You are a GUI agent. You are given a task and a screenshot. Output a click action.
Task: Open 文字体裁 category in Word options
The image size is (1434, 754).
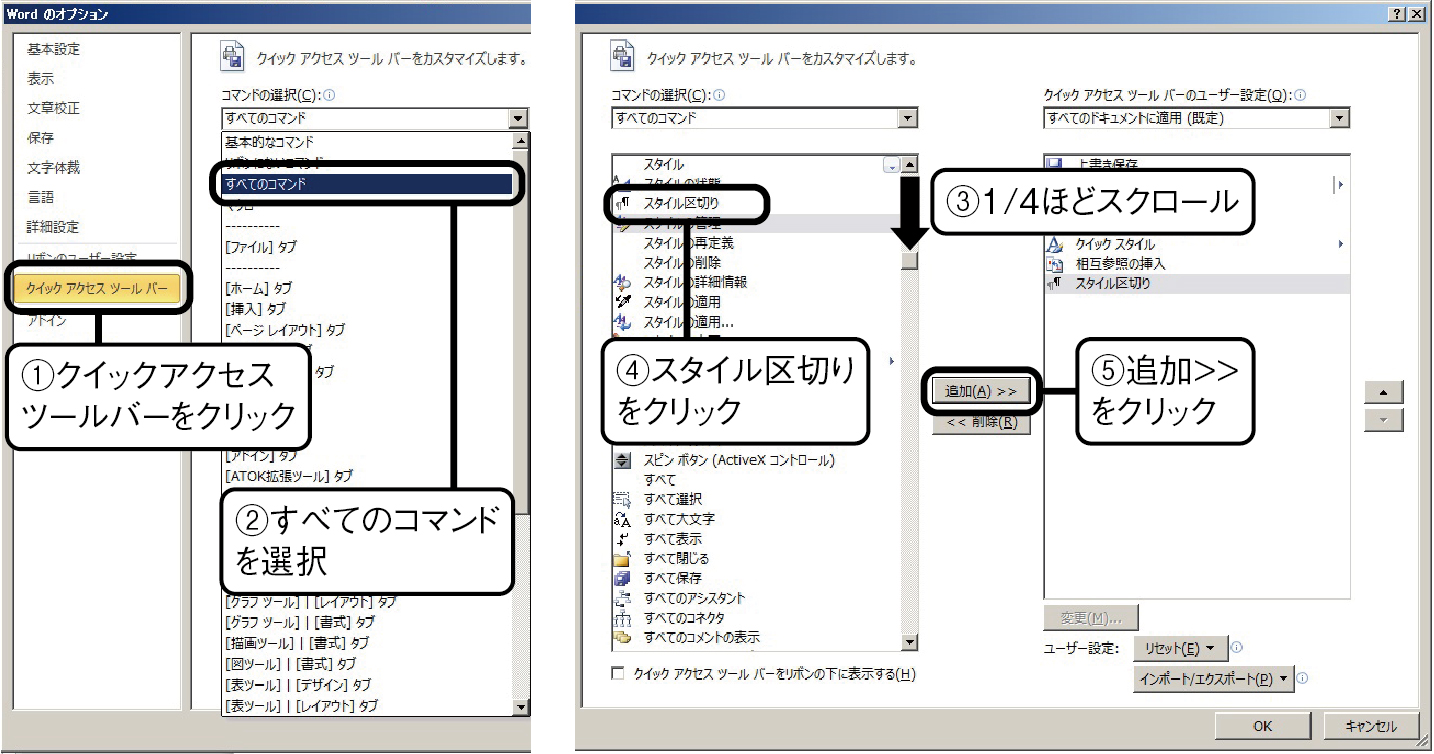(54, 168)
